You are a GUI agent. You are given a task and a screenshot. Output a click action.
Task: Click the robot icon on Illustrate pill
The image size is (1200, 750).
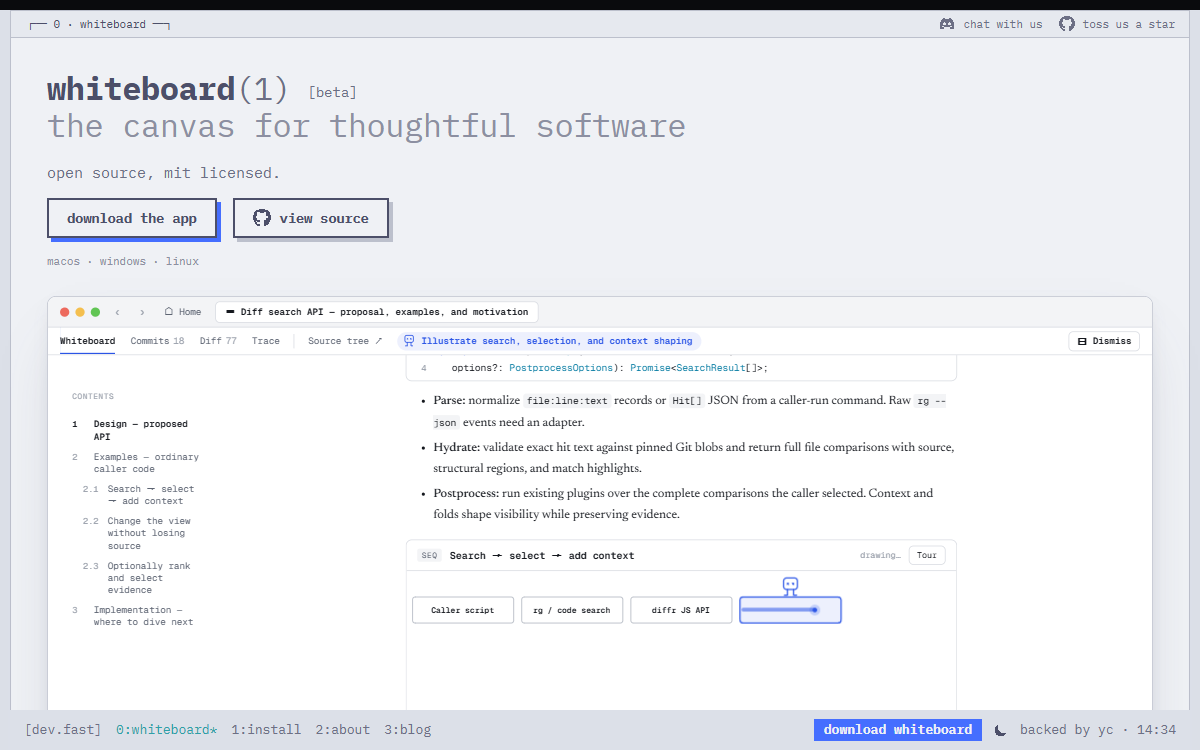point(409,341)
